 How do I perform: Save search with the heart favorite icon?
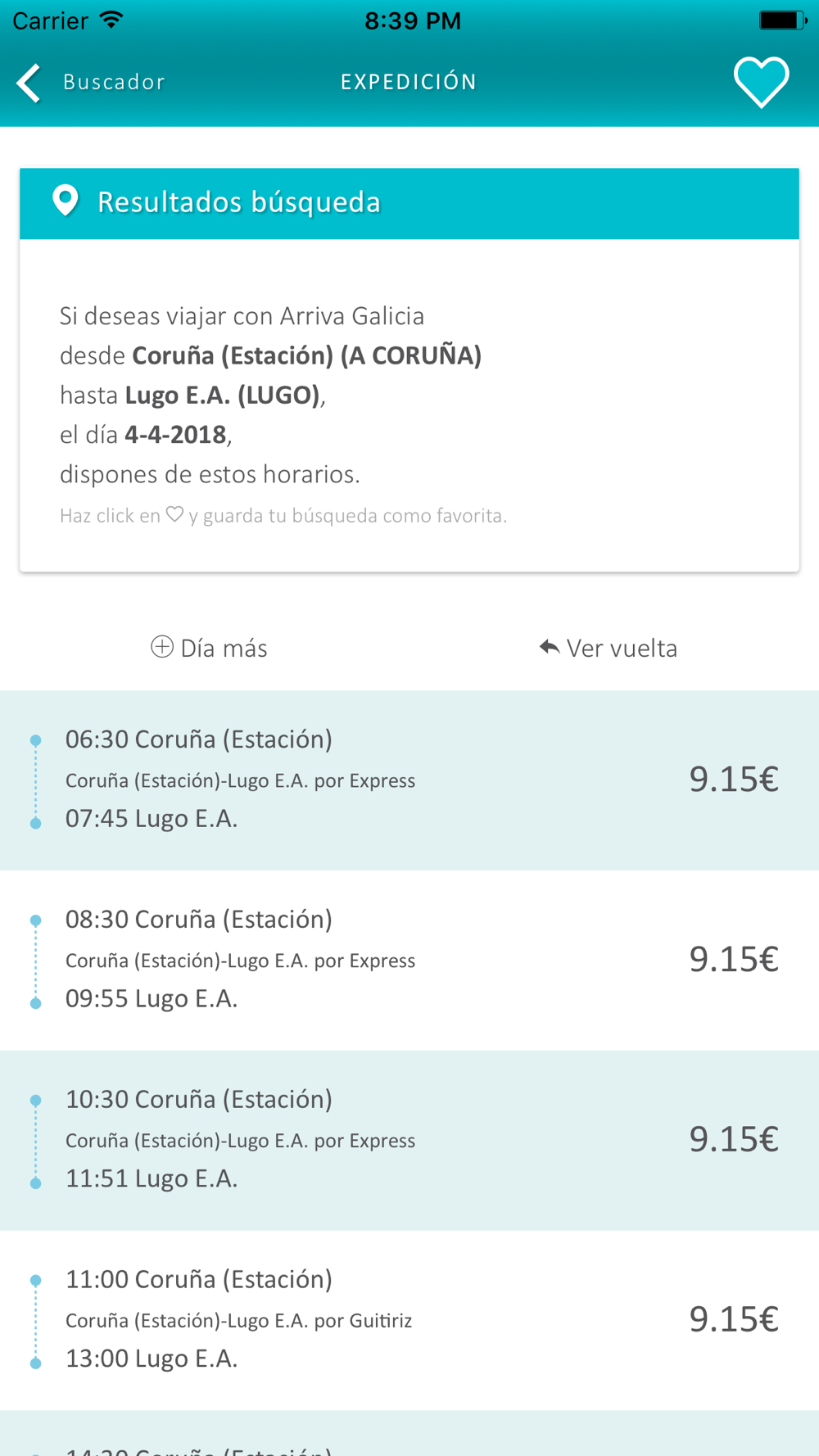(761, 82)
